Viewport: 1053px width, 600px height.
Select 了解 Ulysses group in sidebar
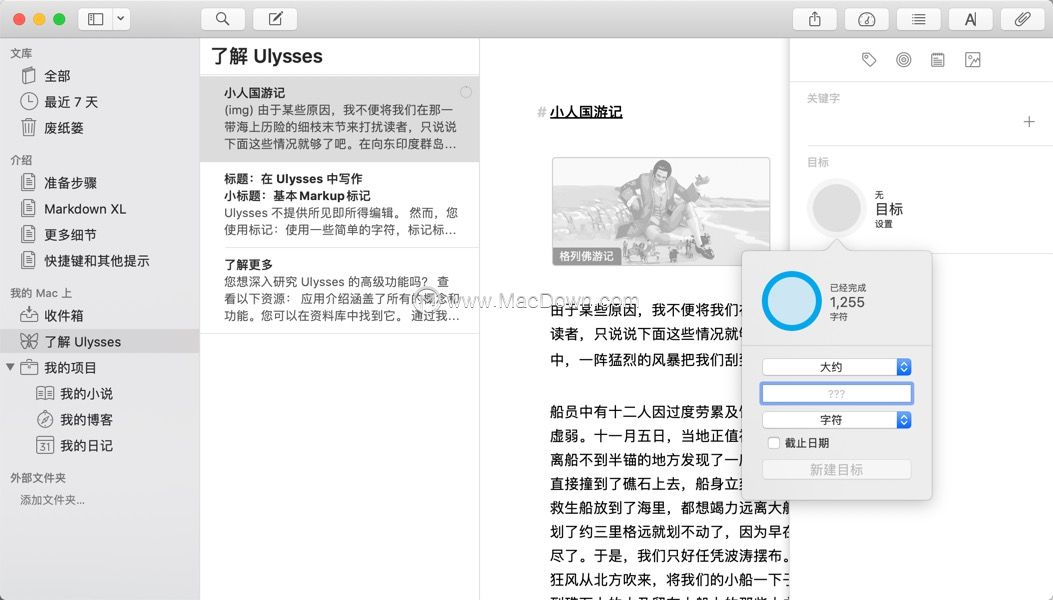pyautogui.click(x=99, y=341)
